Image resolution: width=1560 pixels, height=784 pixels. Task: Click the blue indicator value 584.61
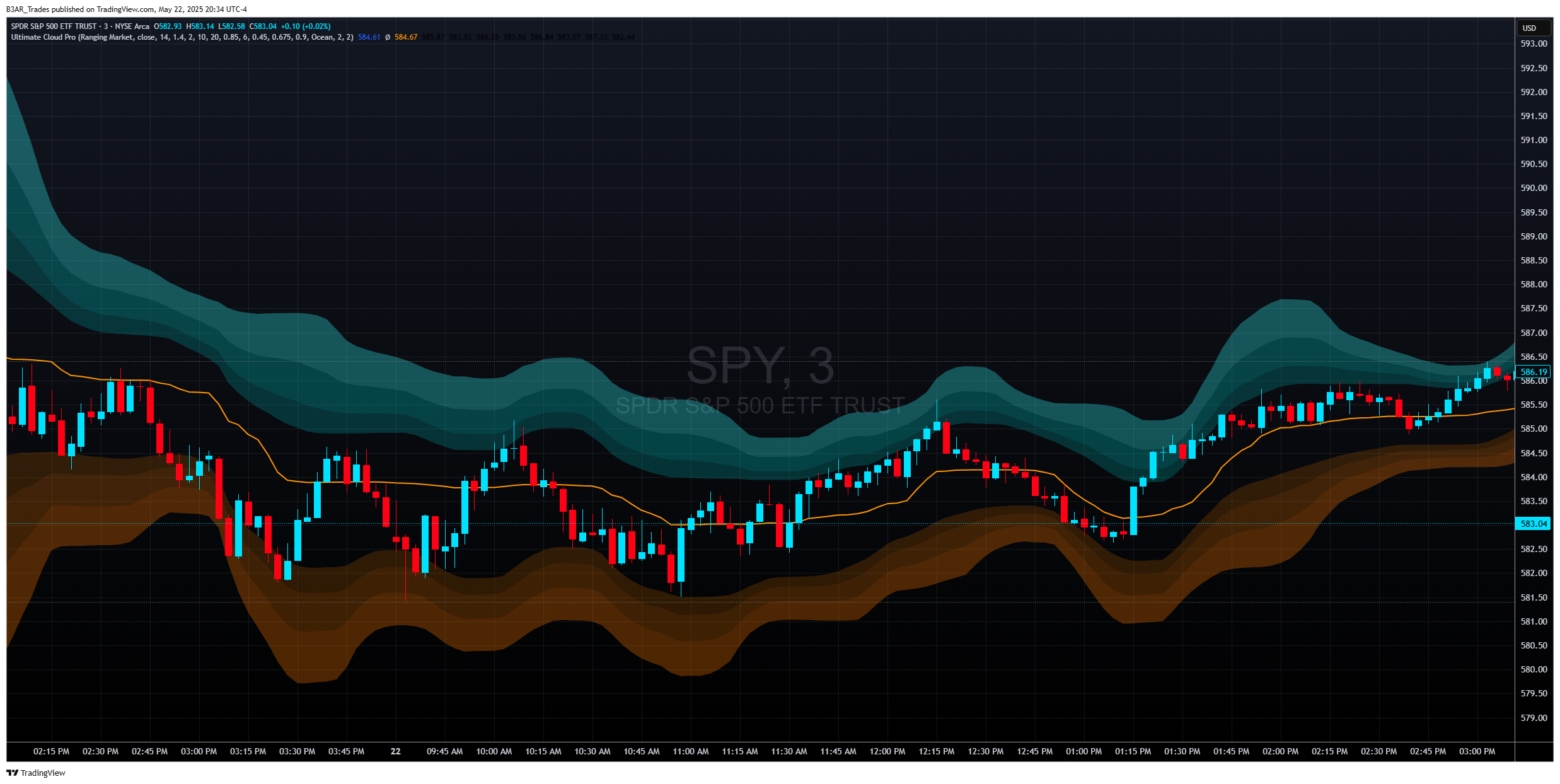point(369,37)
